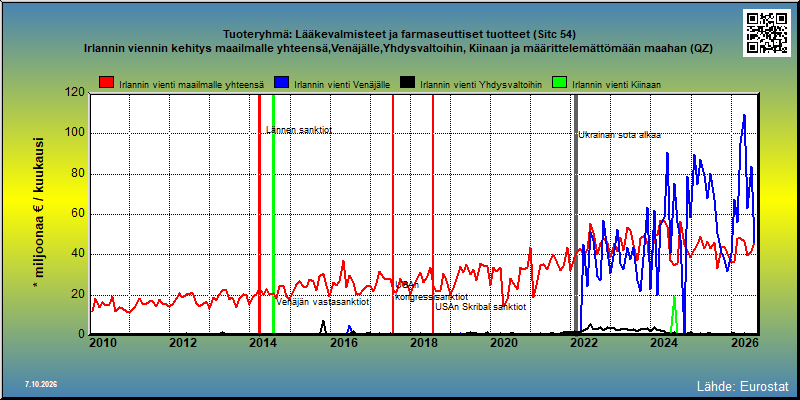800x400 pixels.
Task: Click the green China spike in 2024
Action: point(674,315)
